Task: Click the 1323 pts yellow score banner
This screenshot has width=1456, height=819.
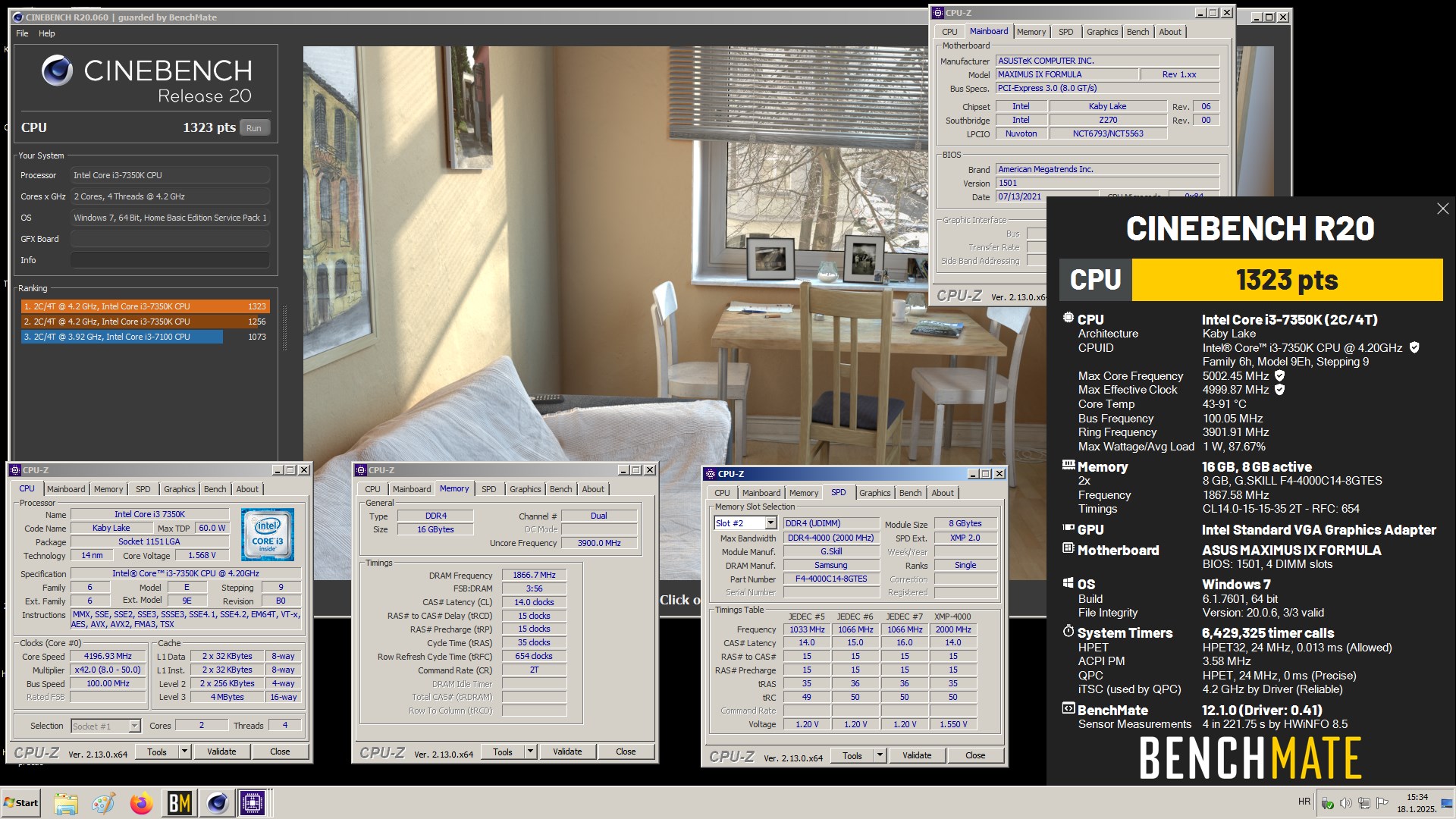Action: [1287, 280]
